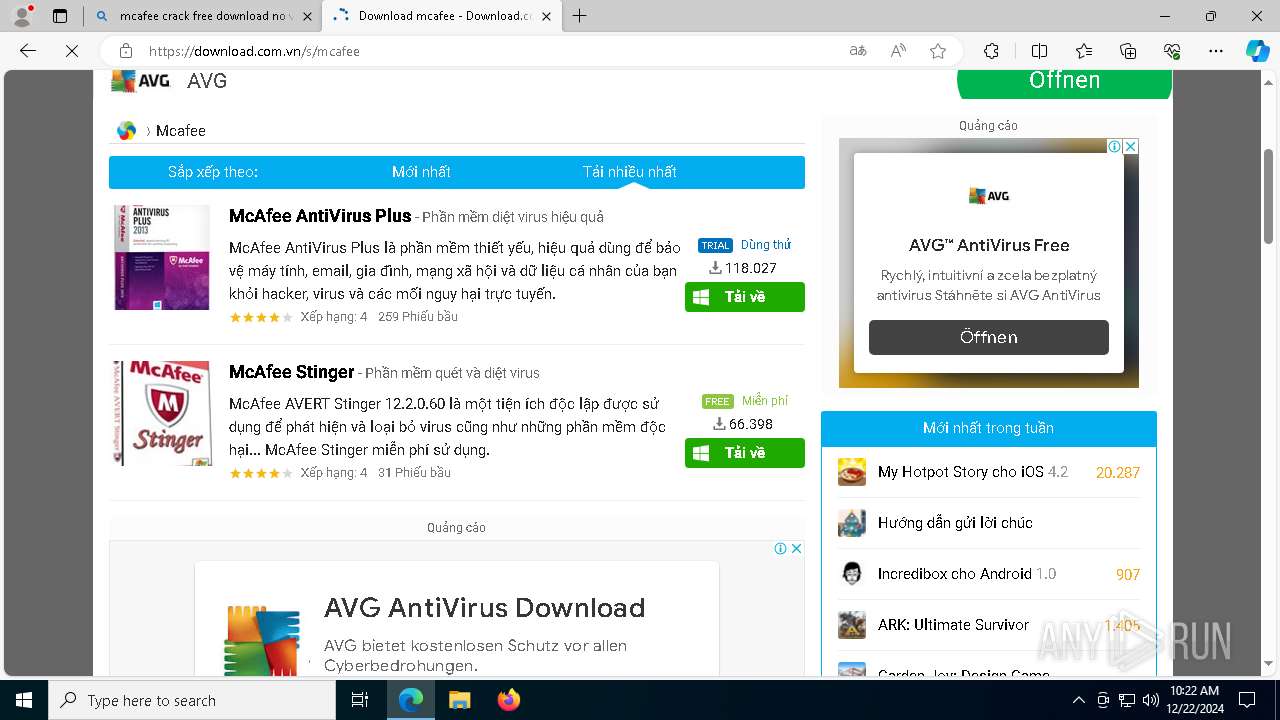Image resolution: width=1280 pixels, height=720 pixels.
Task: Click the dark Öffnen button in AVG ad
Action: [x=989, y=337]
